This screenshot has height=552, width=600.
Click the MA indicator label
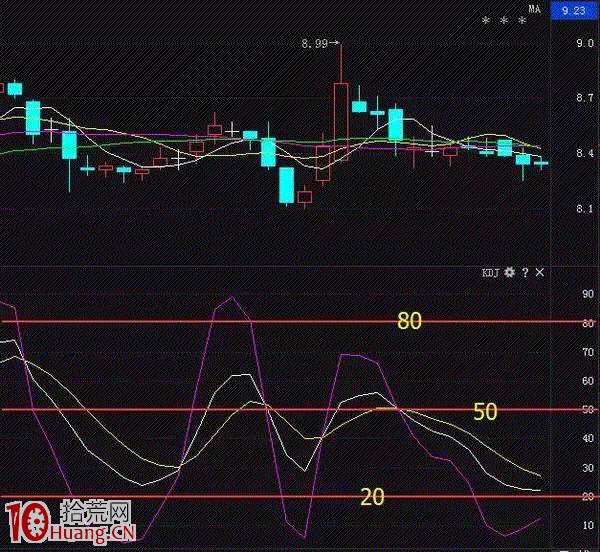coord(535,9)
